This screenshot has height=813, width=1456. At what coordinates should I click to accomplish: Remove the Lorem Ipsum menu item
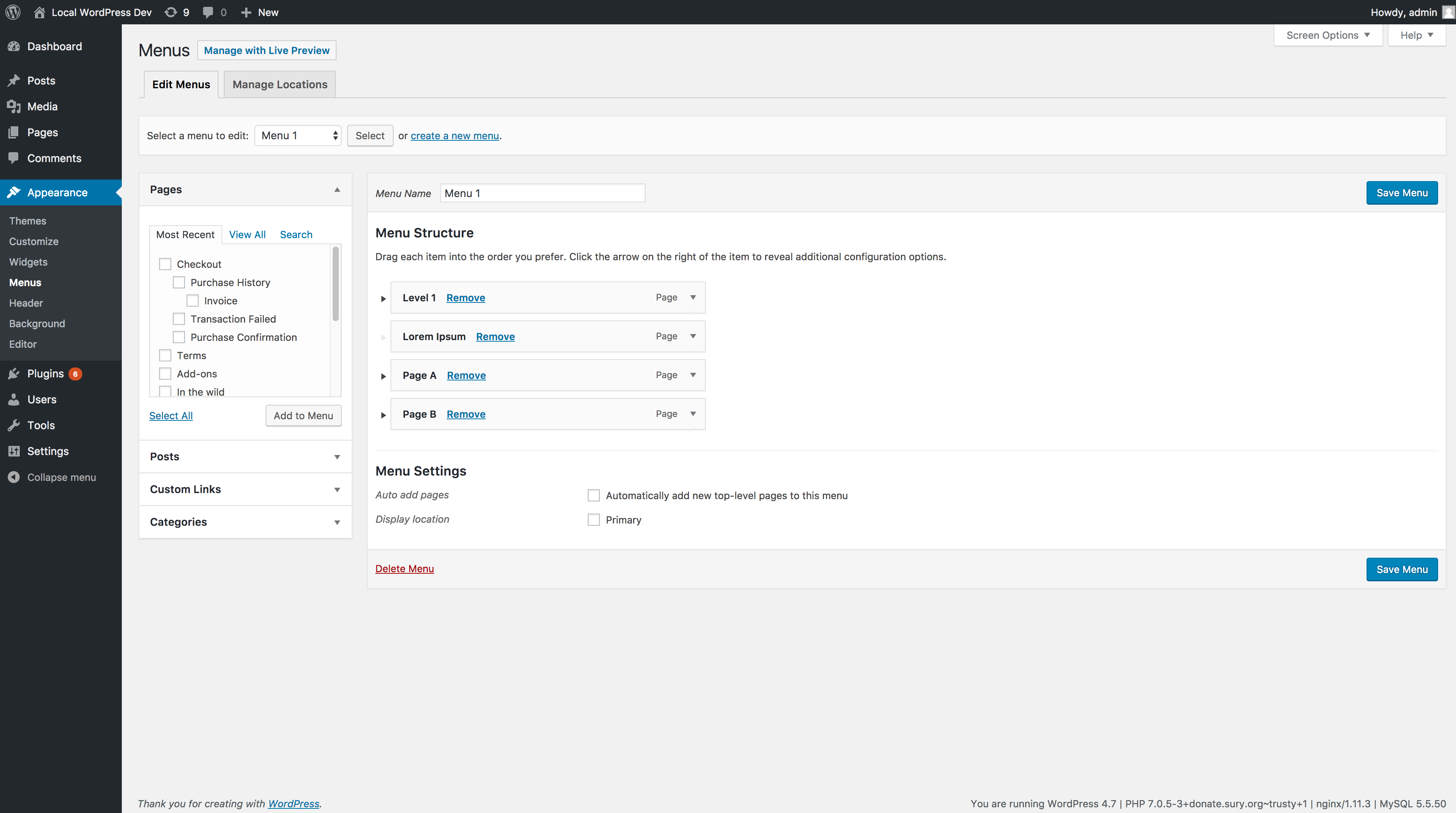point(495,337)
